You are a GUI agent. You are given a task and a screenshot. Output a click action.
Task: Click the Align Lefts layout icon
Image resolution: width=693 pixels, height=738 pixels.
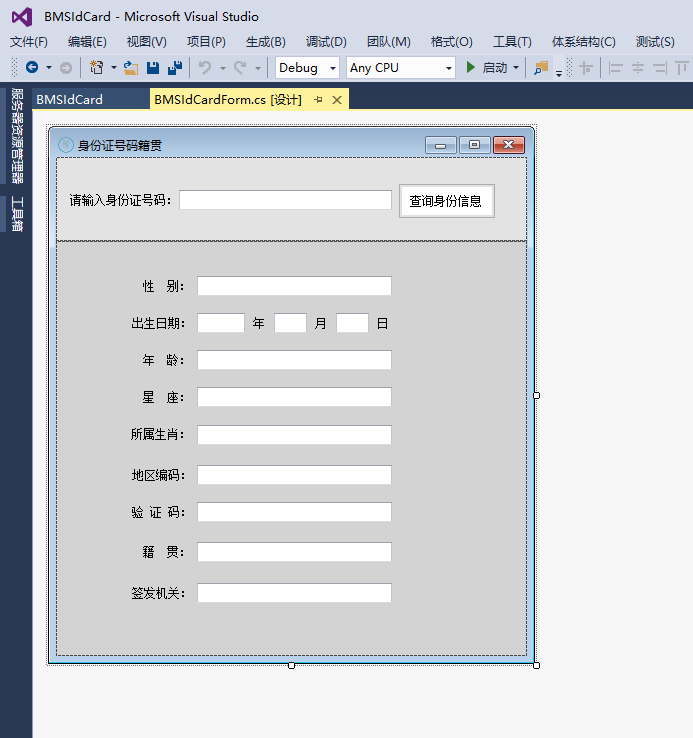click(615, 68)
